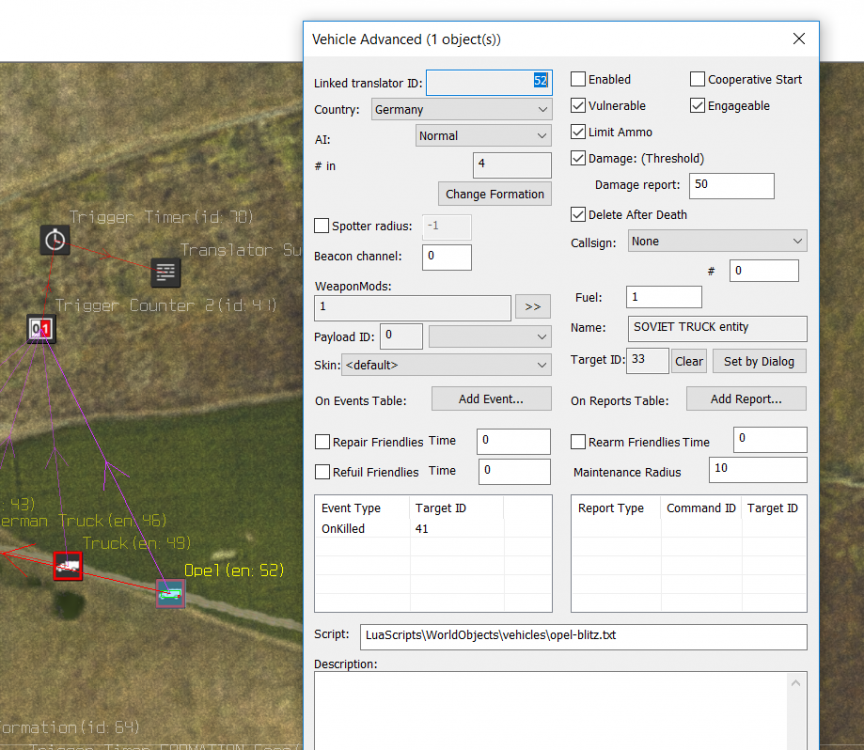Select the Trigger Timer clock icon
The width and height of the screenshot is (864, 750).
pyautogui.click(x=55, y=240)
